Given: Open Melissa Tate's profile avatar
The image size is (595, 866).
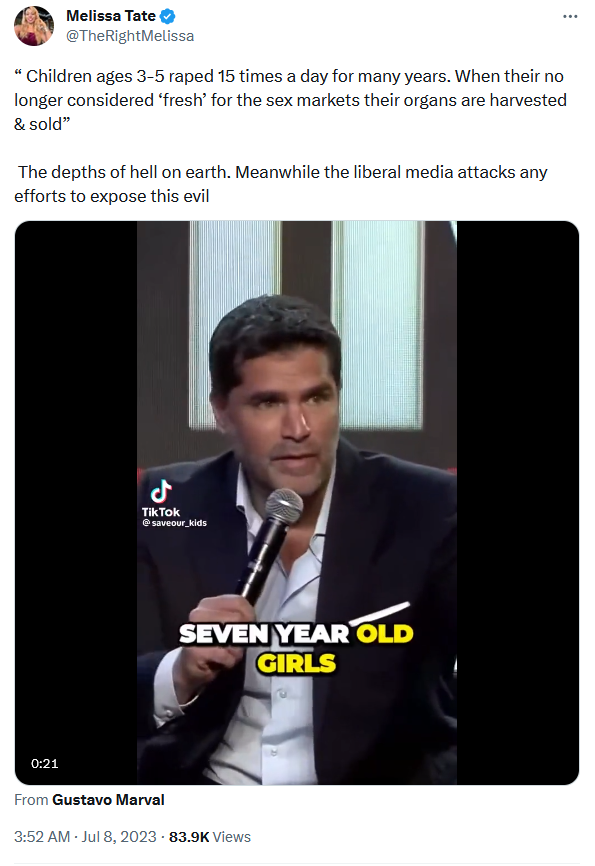Looking at the screenshot, I should [x=34, y=26].
